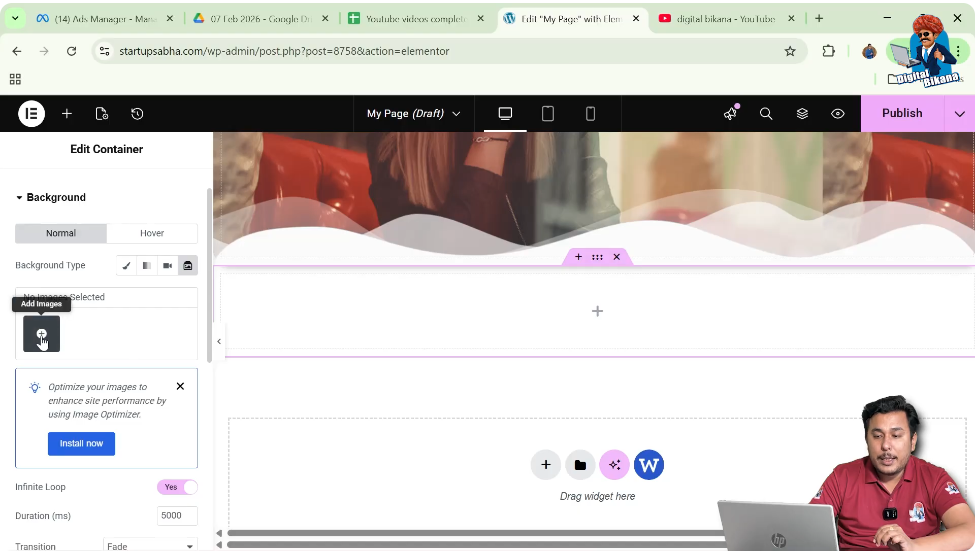Select the Hover background state
This screenshot has width=977, height=554.
(152, 233)
